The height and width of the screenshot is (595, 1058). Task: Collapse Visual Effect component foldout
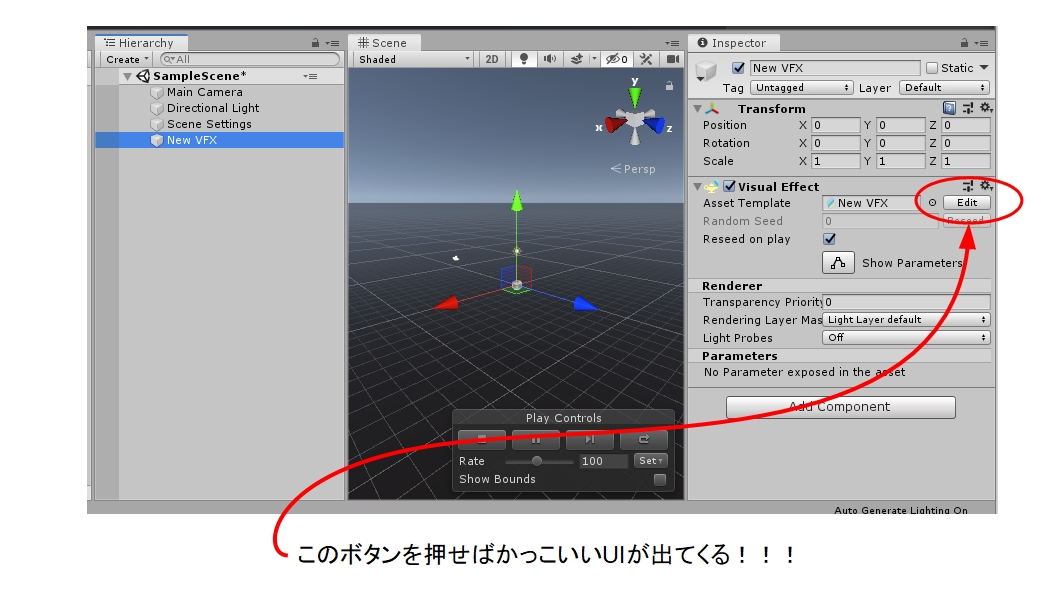coord(698,186)
